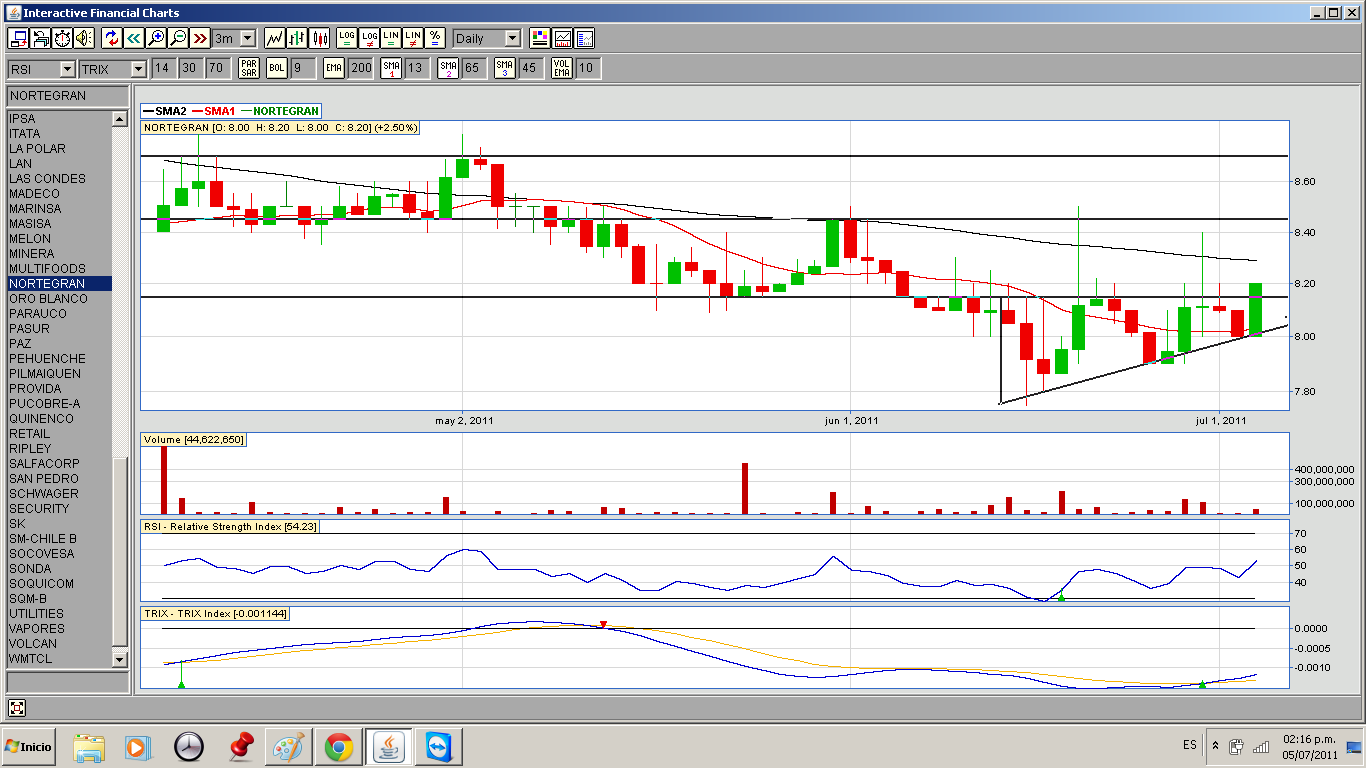Switch to candlestick chart style icon
The height and width of the screenshot is (768, 1366).
pyautogui.click(x=320, y=38)
